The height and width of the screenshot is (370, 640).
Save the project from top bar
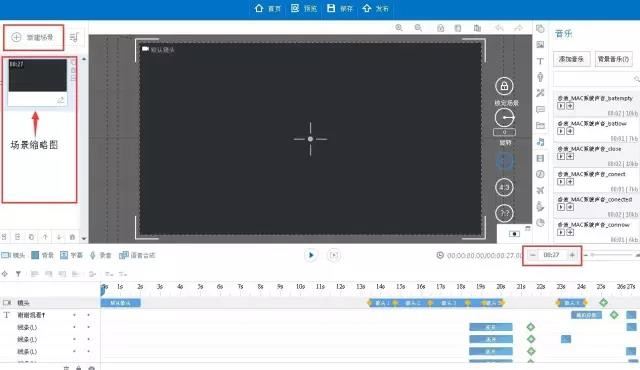coord(340,8)
